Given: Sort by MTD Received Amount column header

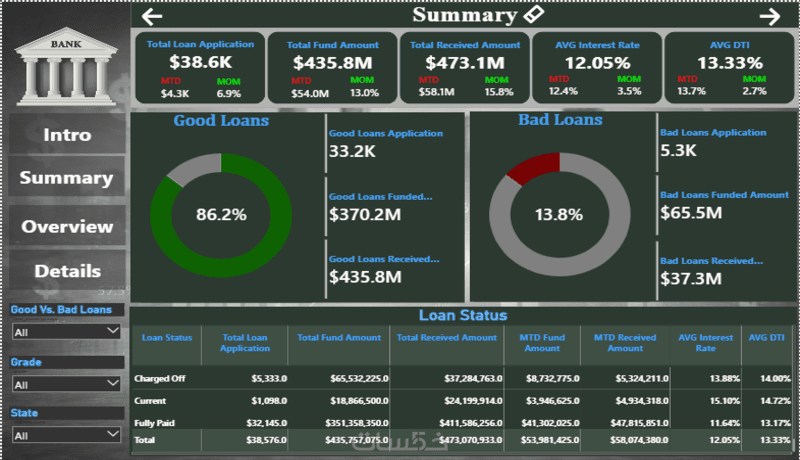Looking at the screenshot, I should (625, 343).
